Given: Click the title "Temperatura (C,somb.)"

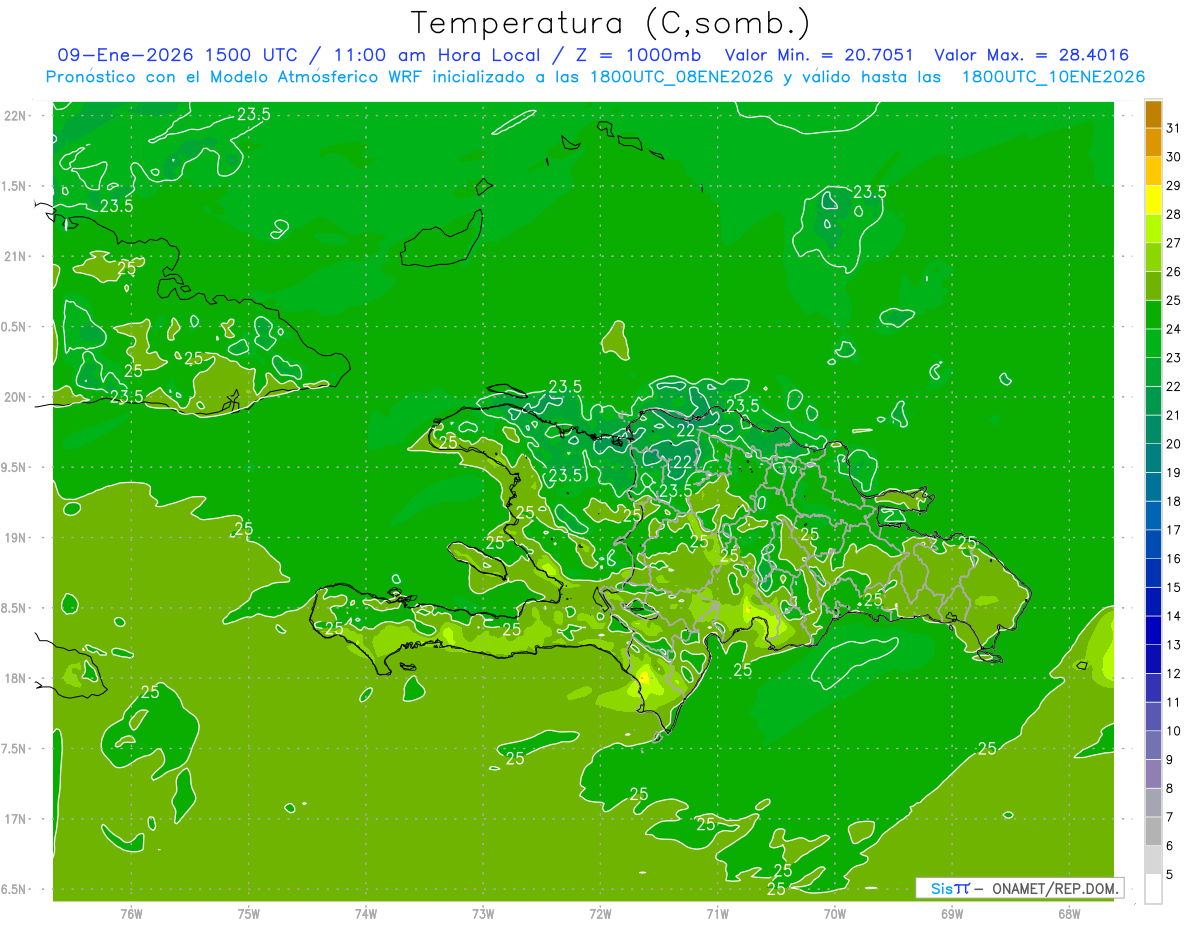Looking at the screenshot, I should pyautogui.click(x=611, y=23).
